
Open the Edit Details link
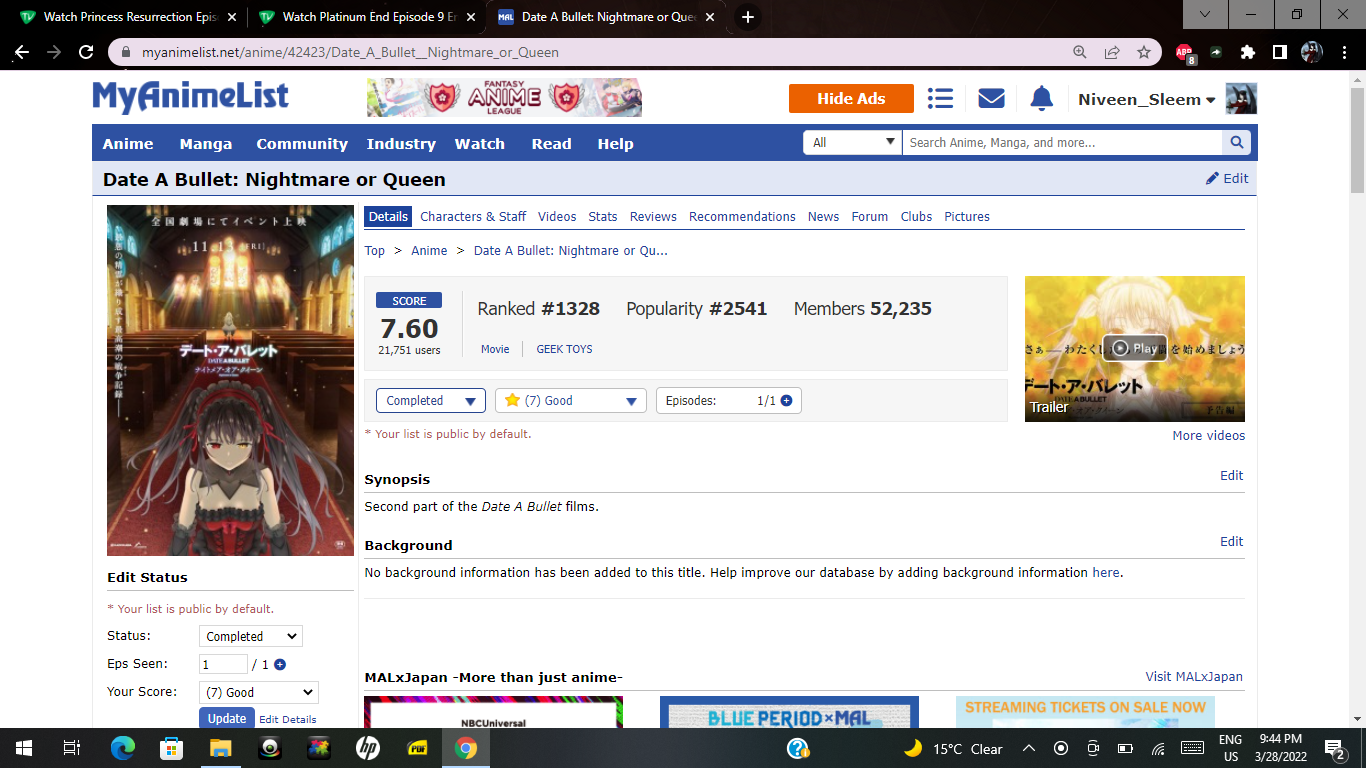click(x=288, y=719)
